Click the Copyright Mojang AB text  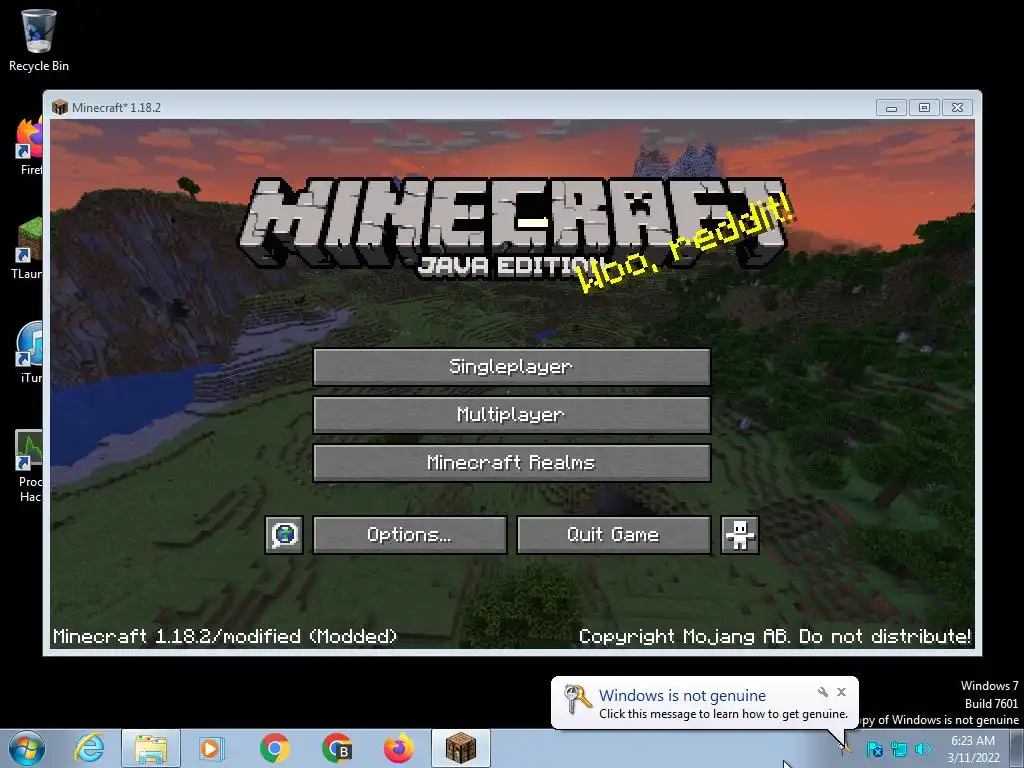pos(775,636)
